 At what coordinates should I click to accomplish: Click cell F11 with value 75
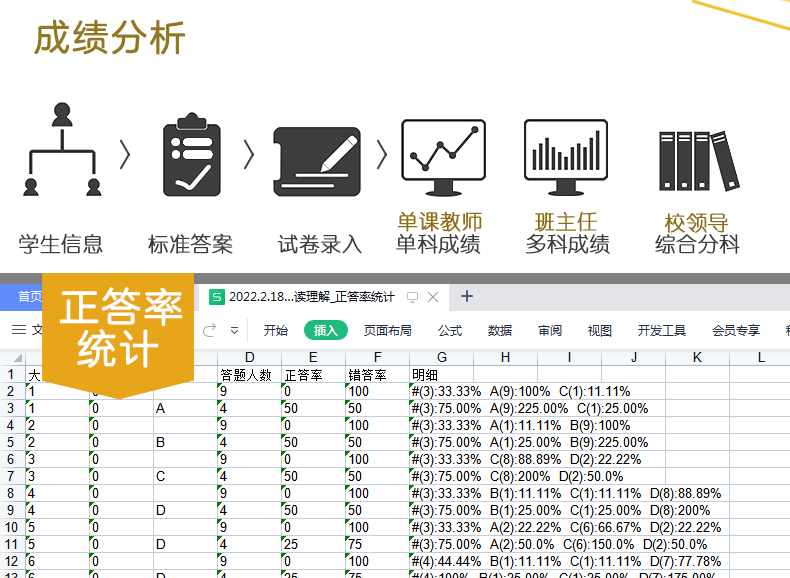[377, 544]
